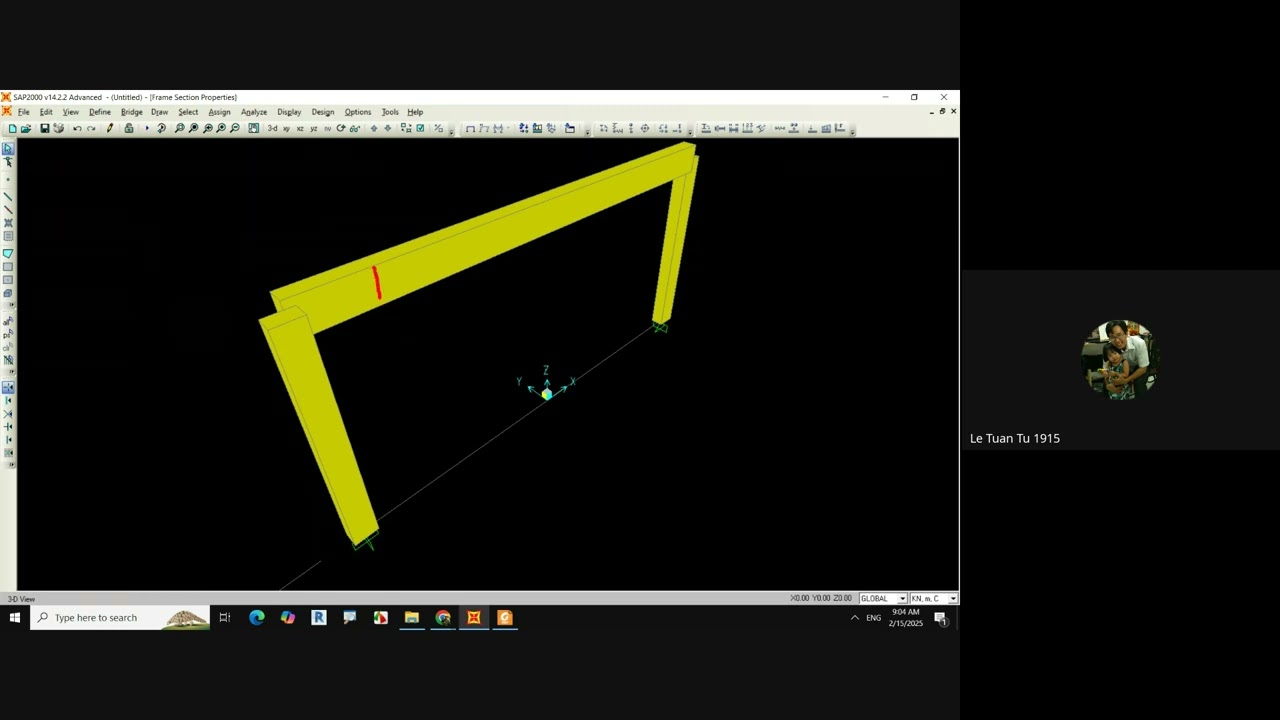Switch to the xy plane view
The image size is (1280, 720).
point(286,128)
